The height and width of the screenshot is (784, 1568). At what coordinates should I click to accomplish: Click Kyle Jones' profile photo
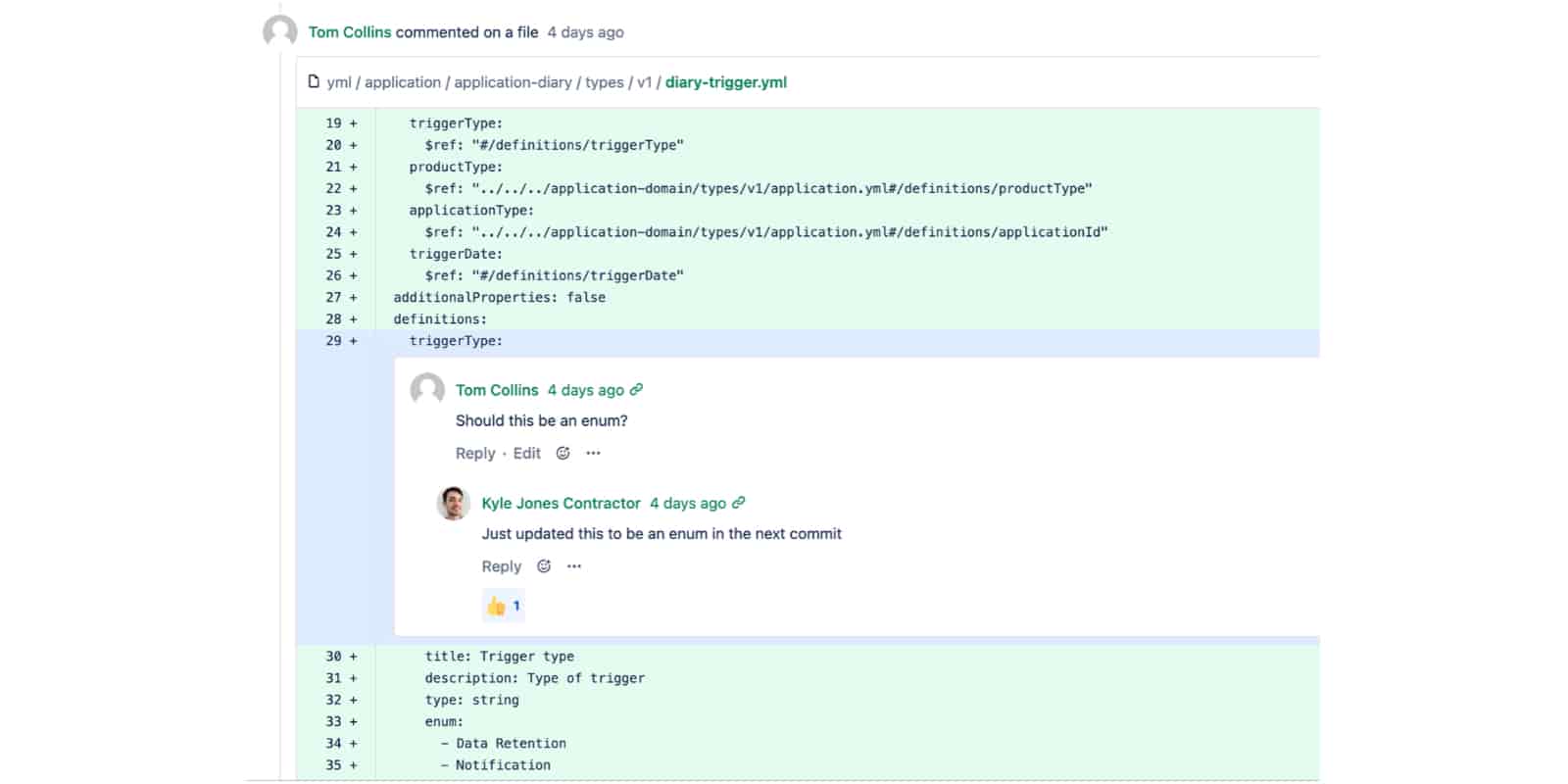(453, 503)
